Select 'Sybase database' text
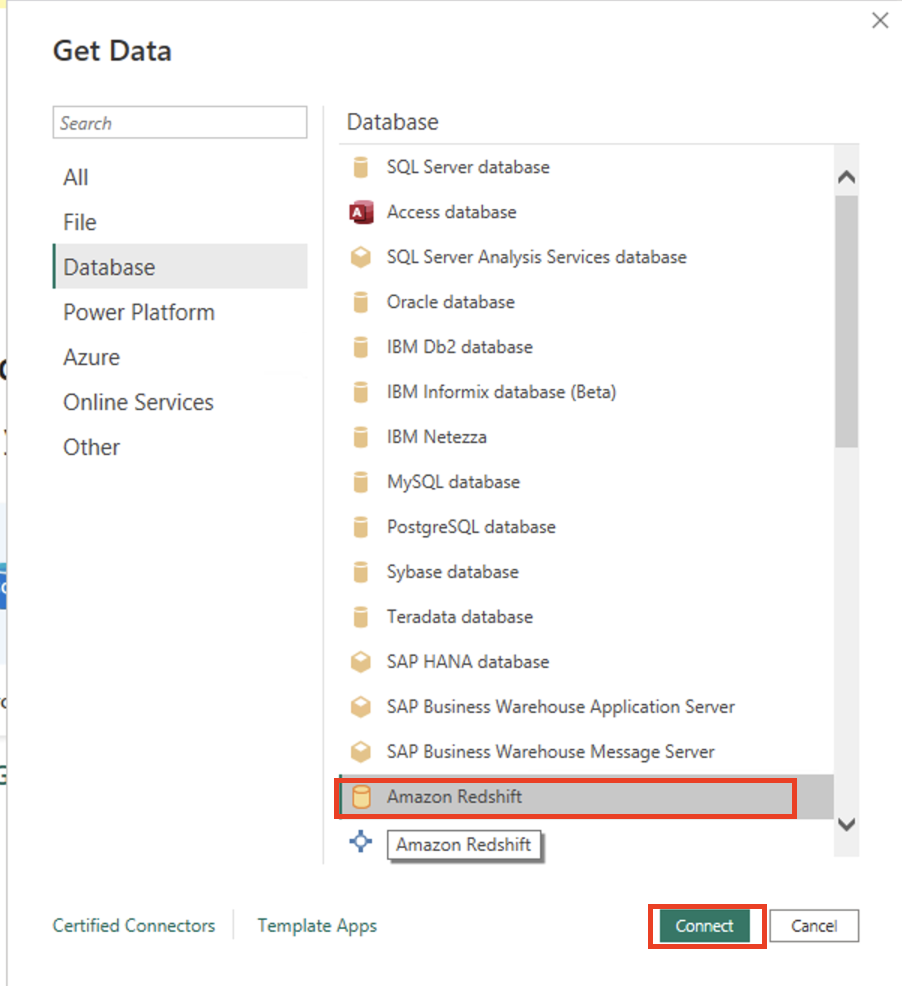The height and width of the screenshot is (986, 902). pos(453,572)
